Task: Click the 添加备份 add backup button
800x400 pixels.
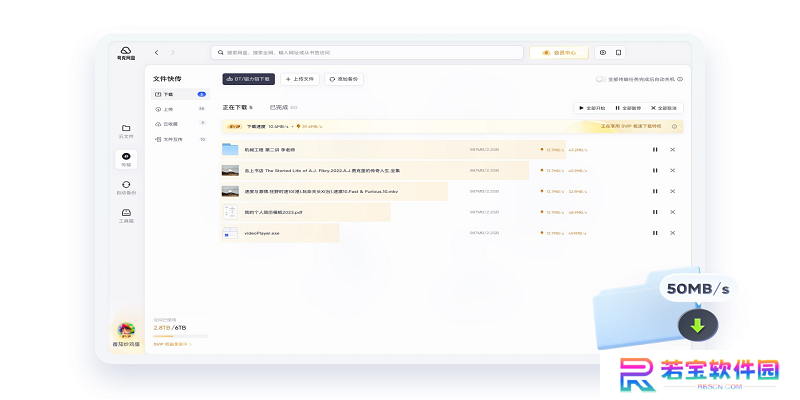Action: [344, 79]
